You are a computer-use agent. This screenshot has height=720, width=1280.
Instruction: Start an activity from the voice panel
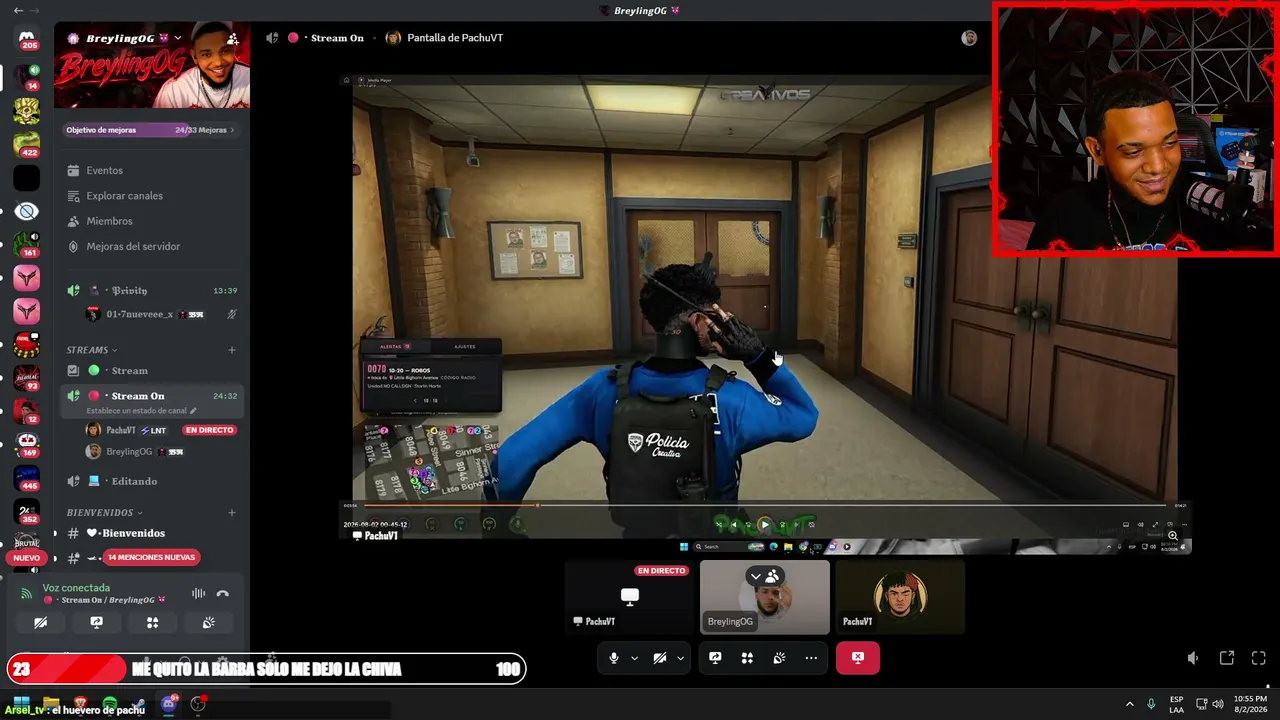coord(152,622)
